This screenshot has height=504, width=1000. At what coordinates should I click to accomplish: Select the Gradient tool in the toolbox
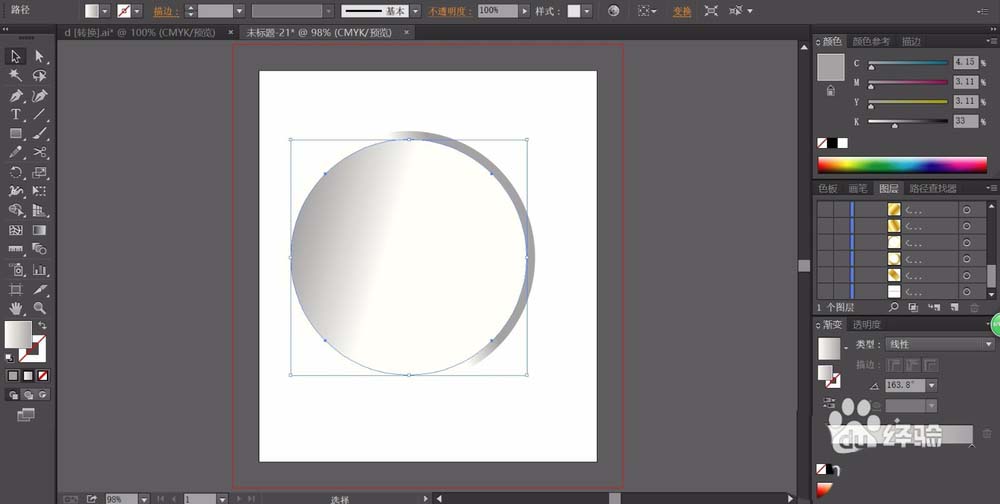pos(40,230)
